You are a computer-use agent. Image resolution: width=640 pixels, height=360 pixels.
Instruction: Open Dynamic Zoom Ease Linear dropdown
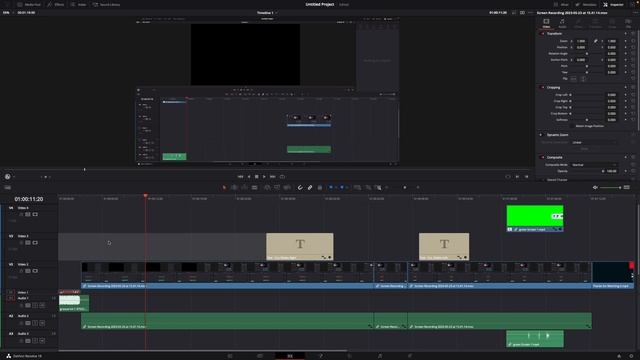click(594, 142)
